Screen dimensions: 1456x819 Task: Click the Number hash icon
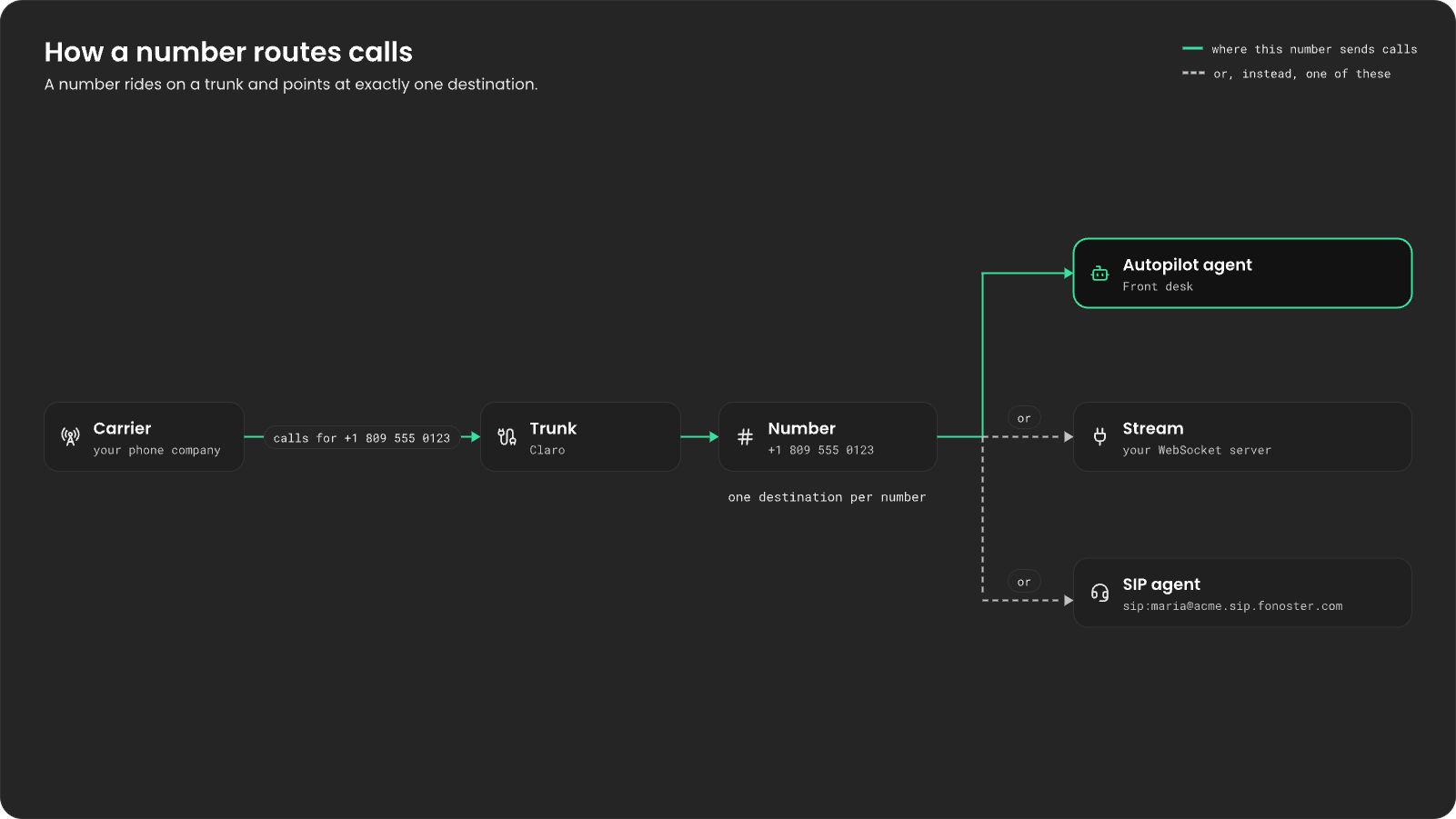pyautogui.click(x=745, y=436)
